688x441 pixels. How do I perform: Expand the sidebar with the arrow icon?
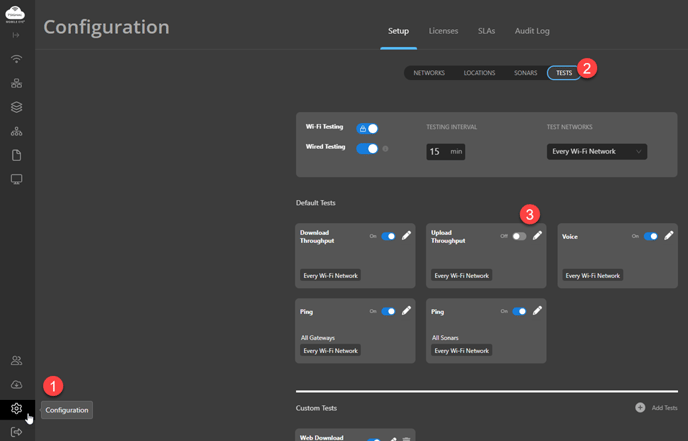pos(16,35)
